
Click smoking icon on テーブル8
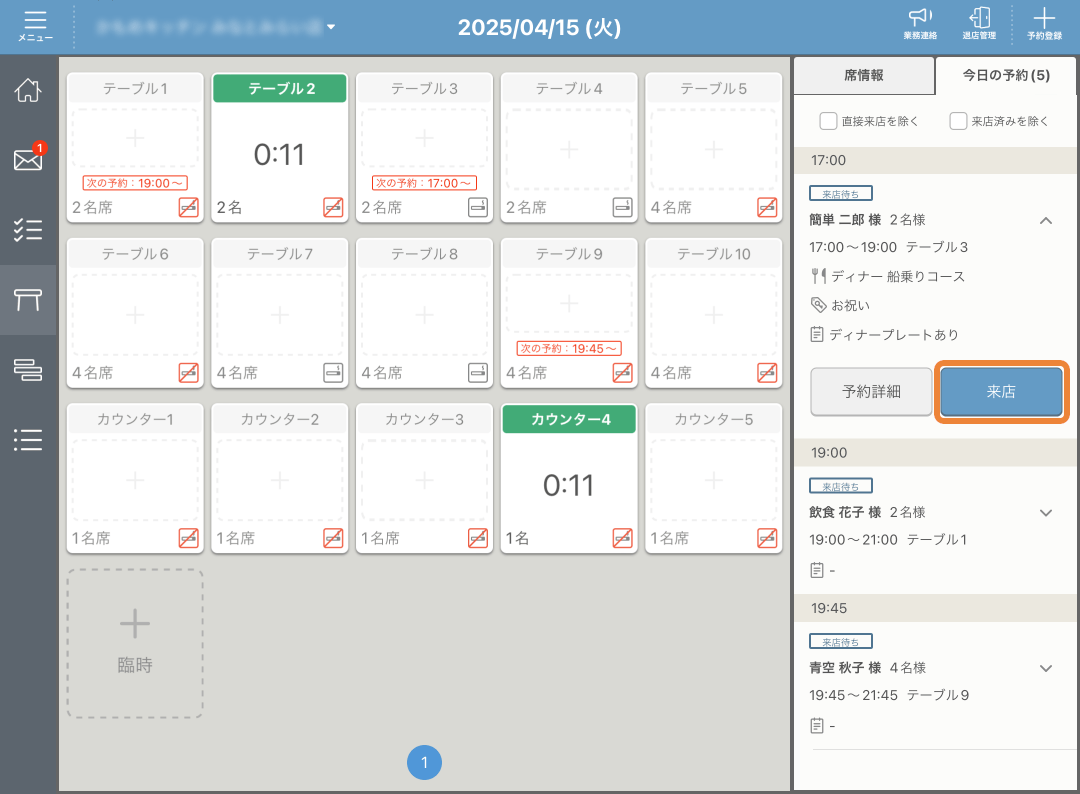478,373
